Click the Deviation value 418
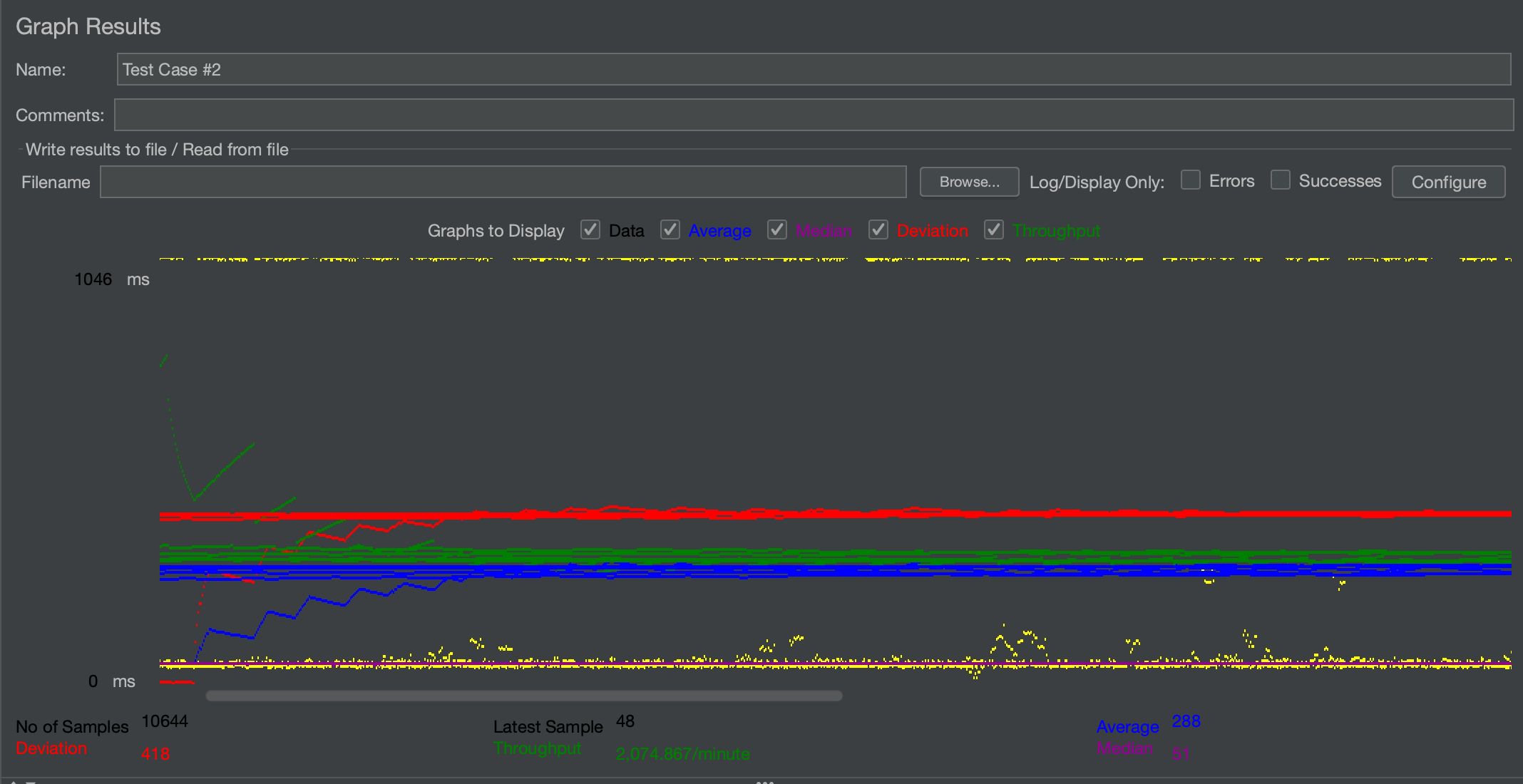The height and width of the screenshot is (784, 1523). coord(155,753)
